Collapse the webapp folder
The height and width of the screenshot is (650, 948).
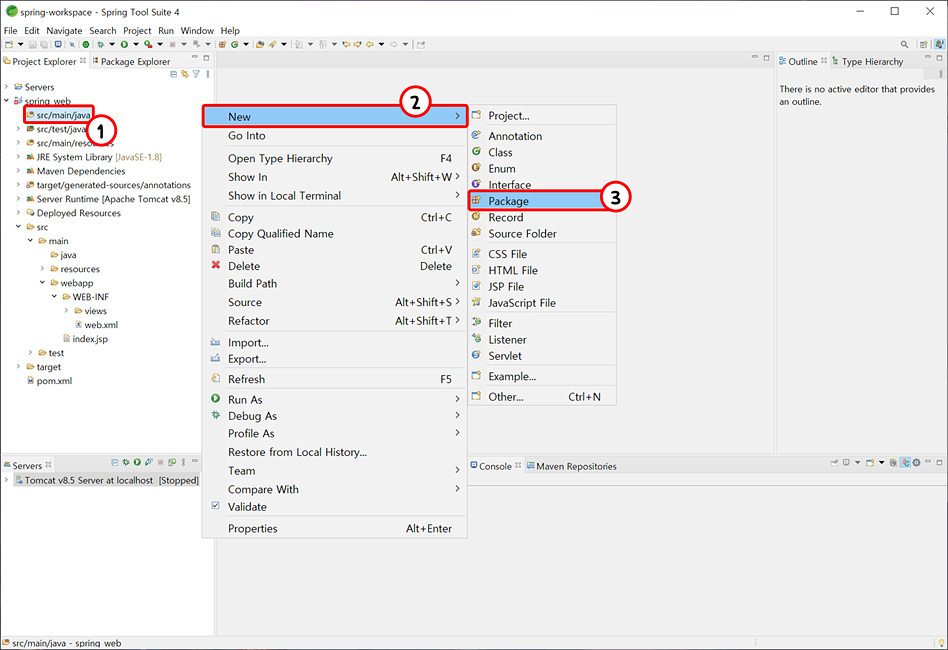click(42, 283)
